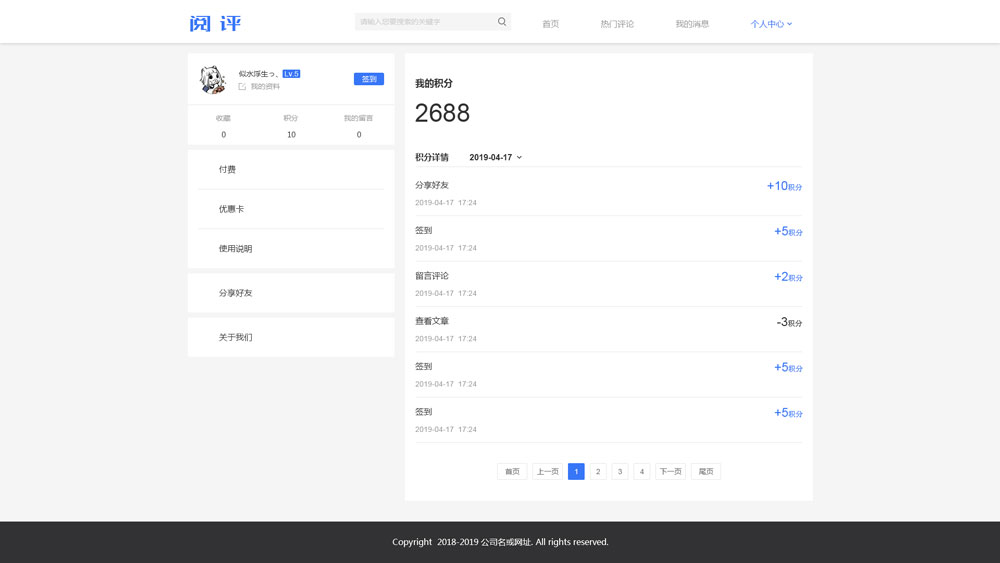1000x563 pixels.
Task: Select 分享好友 in the left sidebar
Action: click(235, 293)
